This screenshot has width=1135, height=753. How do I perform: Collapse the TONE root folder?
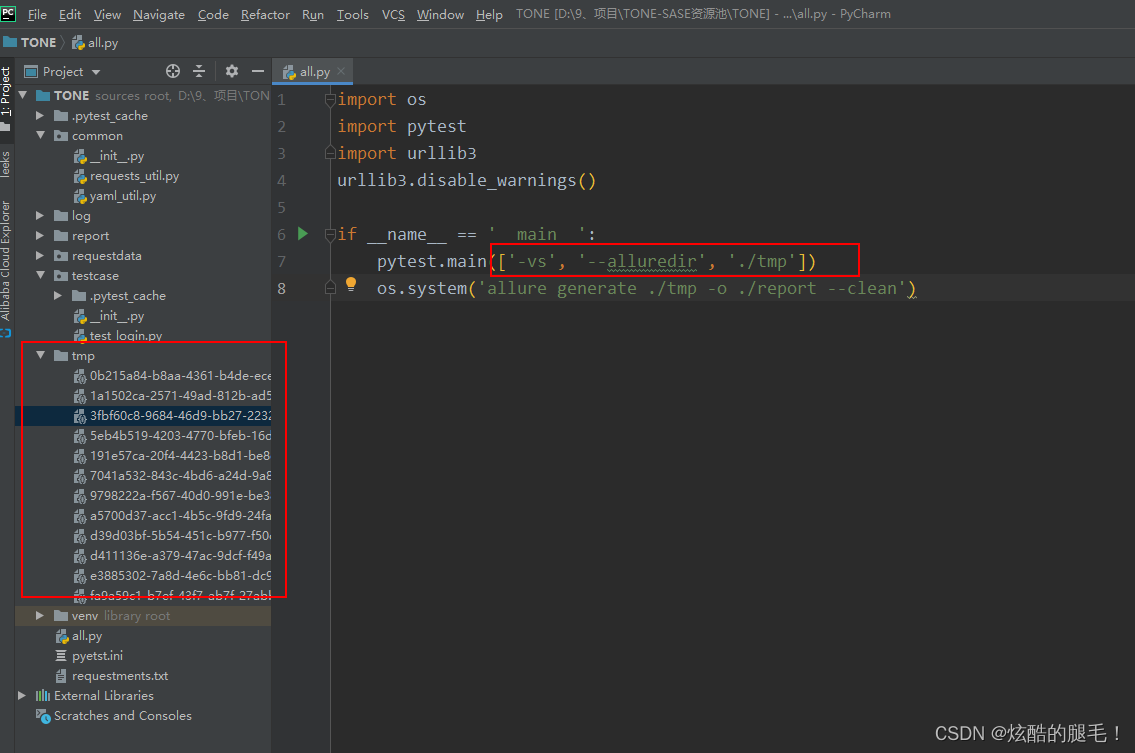pos(22,95)
